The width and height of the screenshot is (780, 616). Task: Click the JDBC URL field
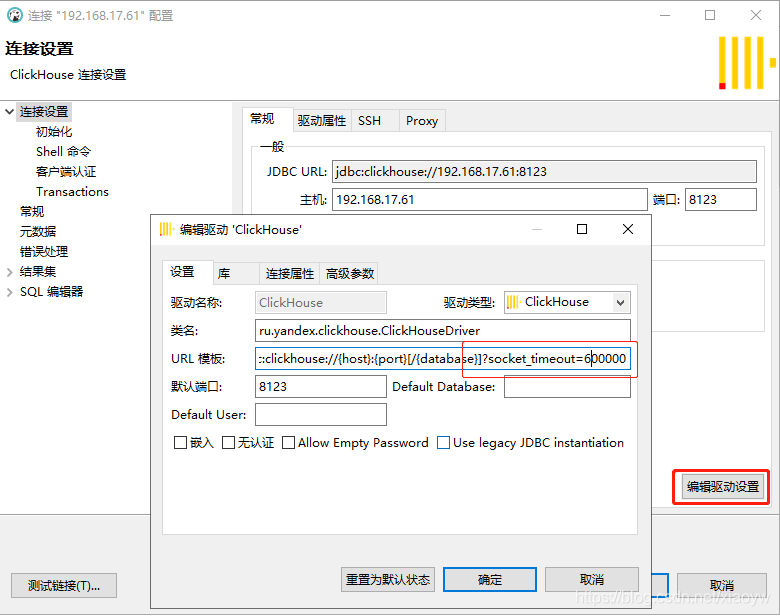[x=544, y=172]
